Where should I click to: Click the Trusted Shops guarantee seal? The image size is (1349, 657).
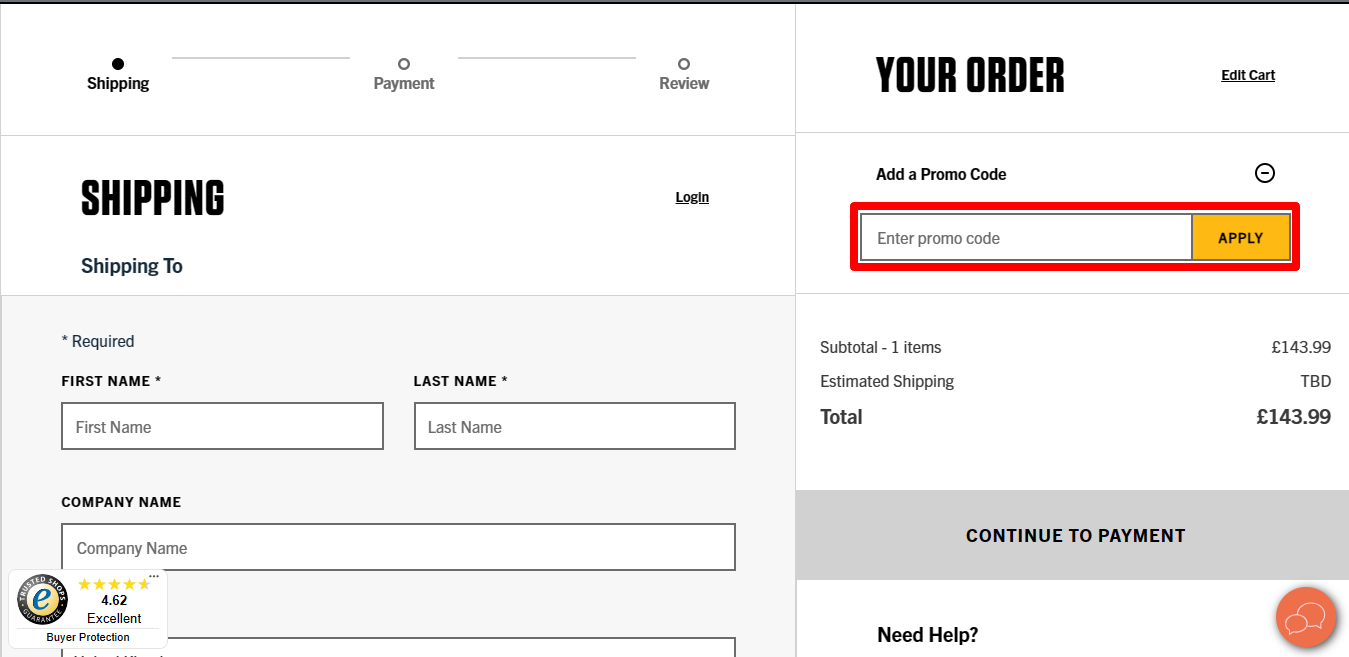[x=42, y=600]
